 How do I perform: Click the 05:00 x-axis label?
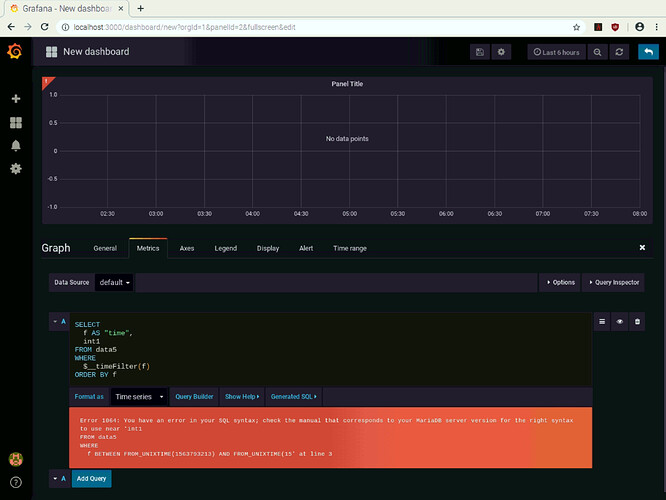tap(350, 214)
